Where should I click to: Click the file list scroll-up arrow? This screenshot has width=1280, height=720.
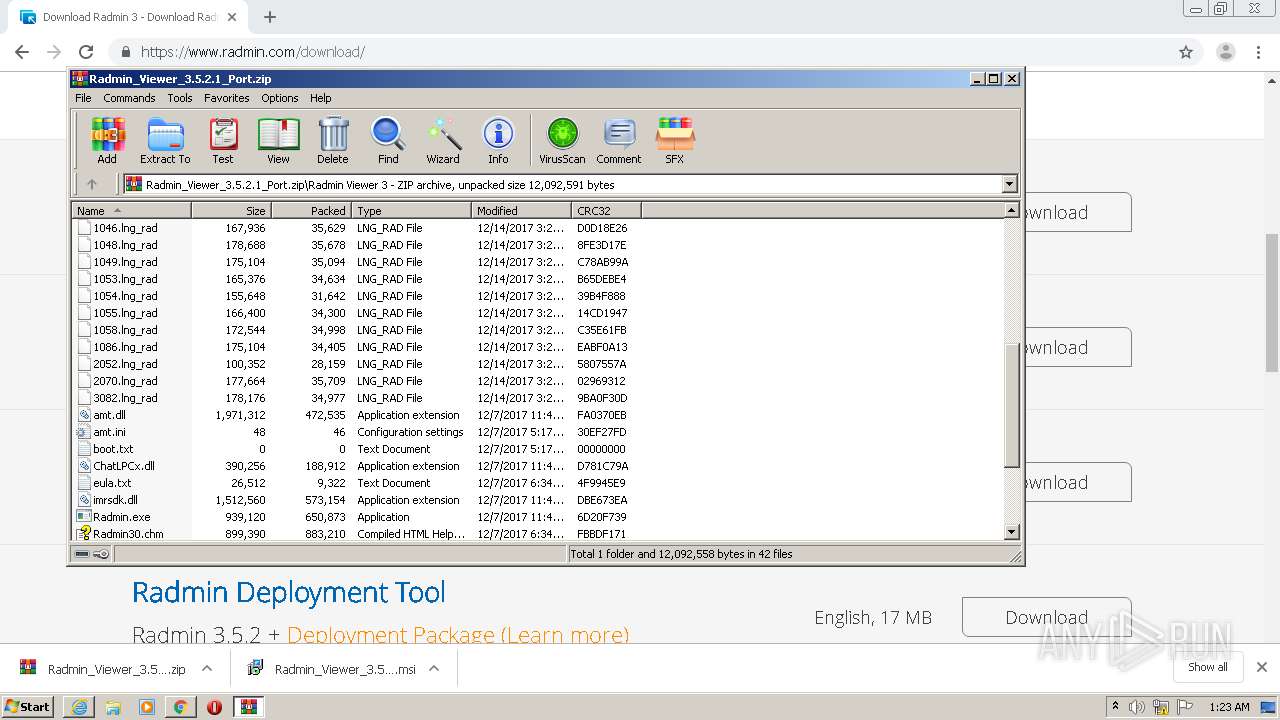[1011, 210]
